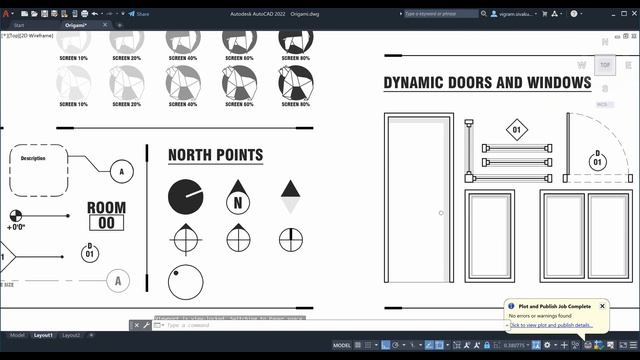Image resolution: width=640 pixels, height=360 pixels.
Task: Click the New drawing icon in Quick Access toolbar
Action: [x=24, y=13]
